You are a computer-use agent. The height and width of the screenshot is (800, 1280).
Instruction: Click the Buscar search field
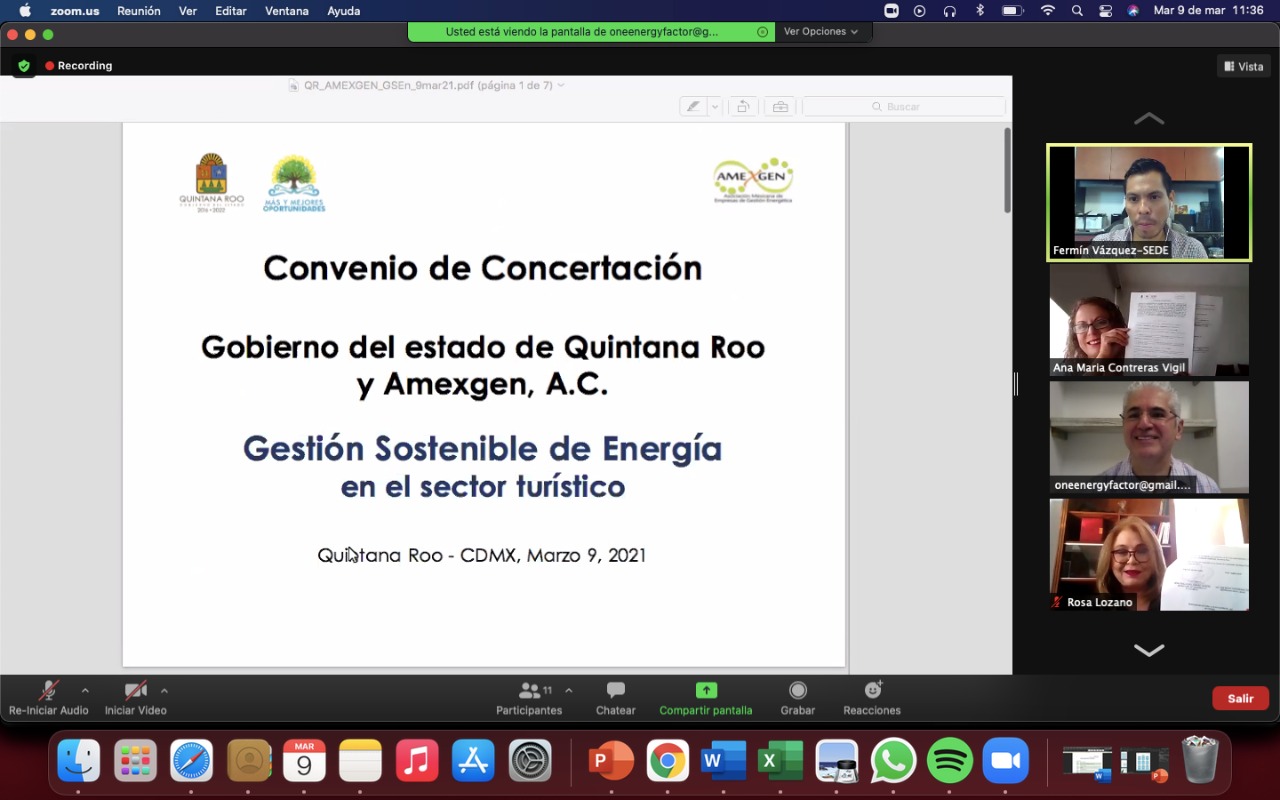point(904,106)
